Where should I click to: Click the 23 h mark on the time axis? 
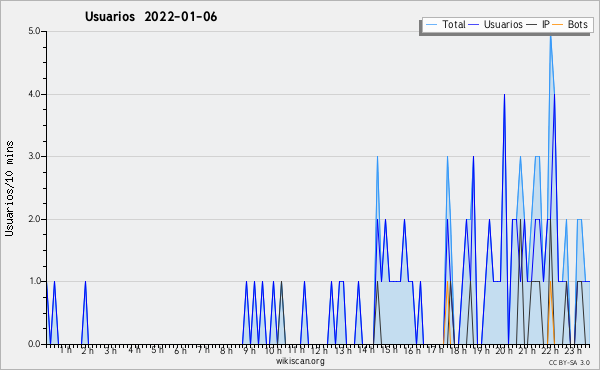pos(573,351)
